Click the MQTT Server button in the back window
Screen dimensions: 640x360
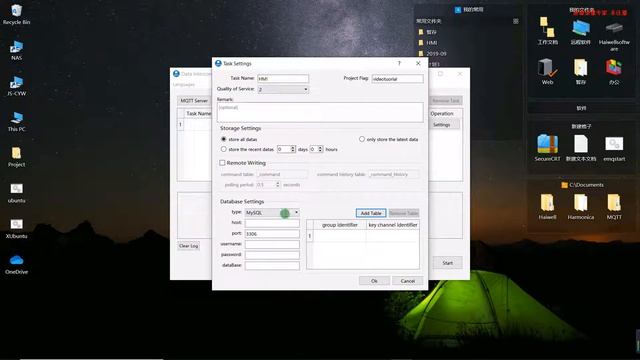(194, 100)
